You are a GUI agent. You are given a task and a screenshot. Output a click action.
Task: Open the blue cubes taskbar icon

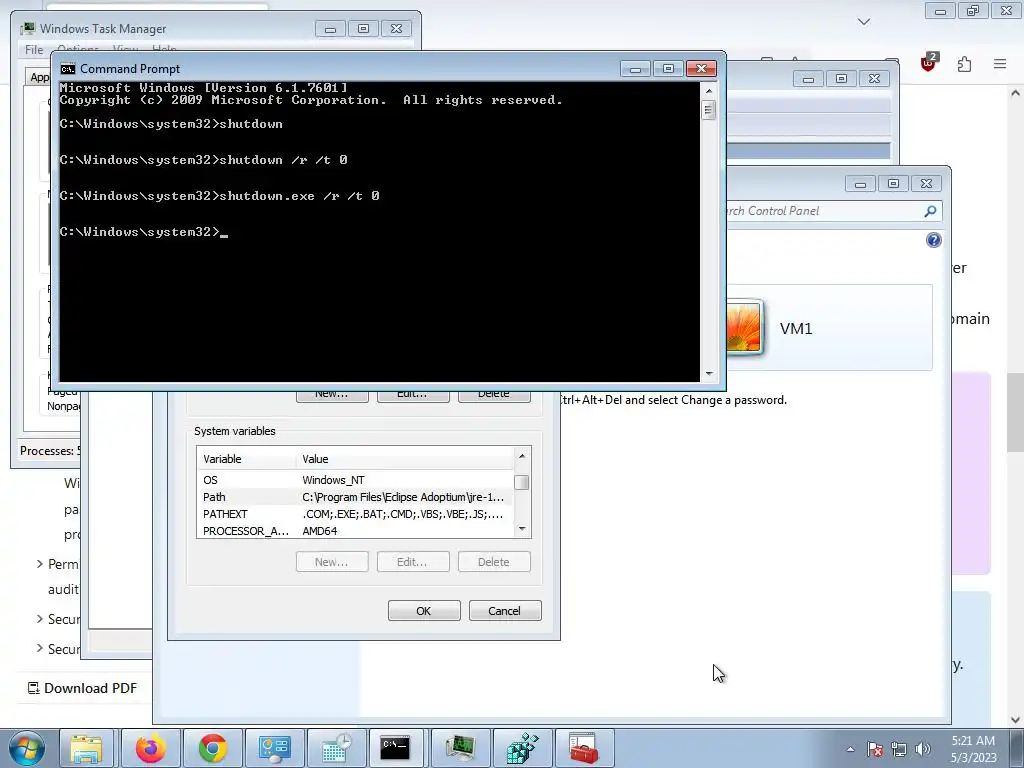pyautogui.click(x=522, y=748)
